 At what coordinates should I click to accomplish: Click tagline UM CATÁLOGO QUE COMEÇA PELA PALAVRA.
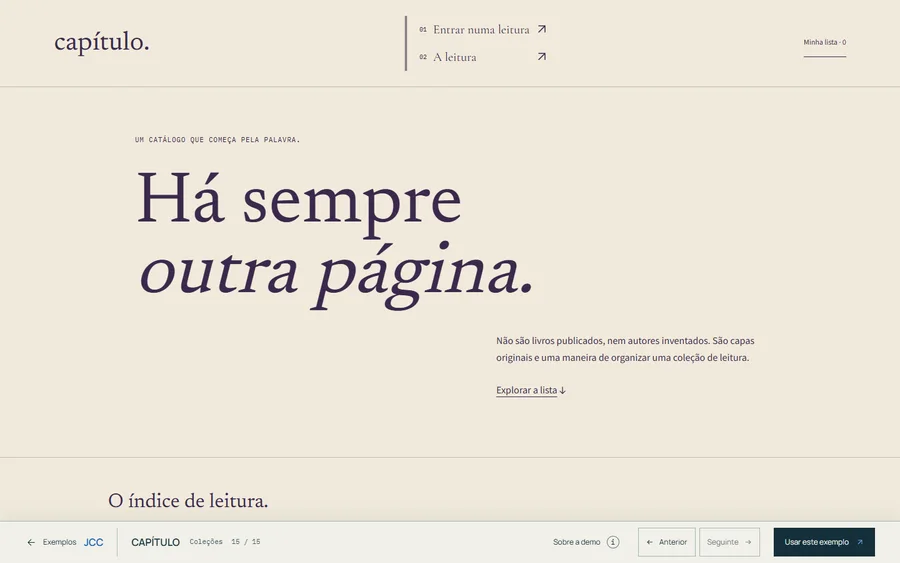tap(218, 139)
